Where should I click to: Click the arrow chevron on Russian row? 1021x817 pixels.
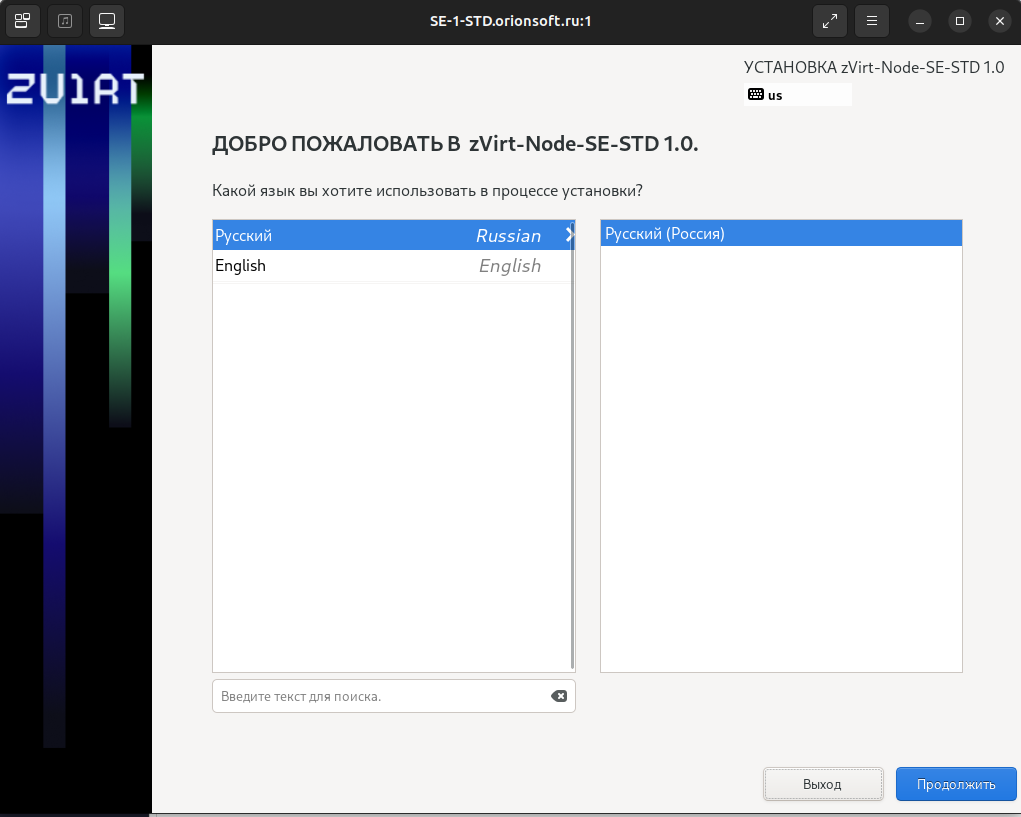[x=569, y=235]
